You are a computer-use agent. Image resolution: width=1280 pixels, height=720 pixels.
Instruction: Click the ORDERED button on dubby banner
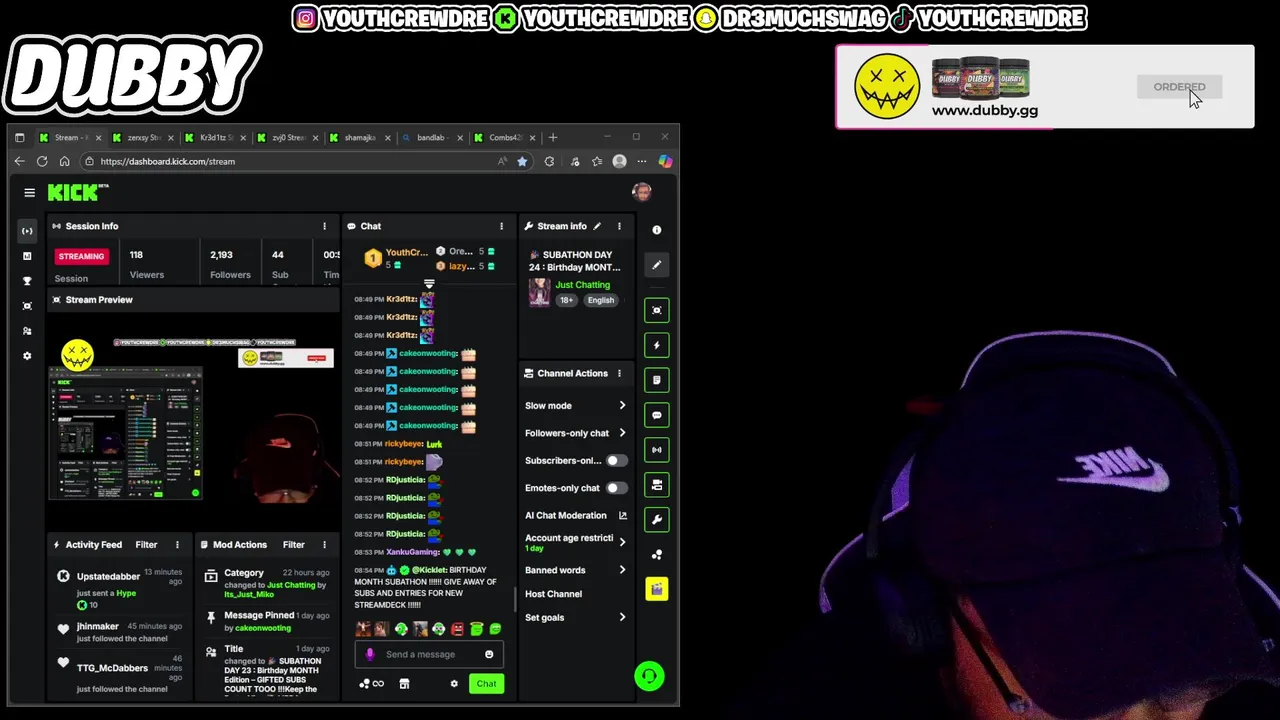pos(1179,87)
